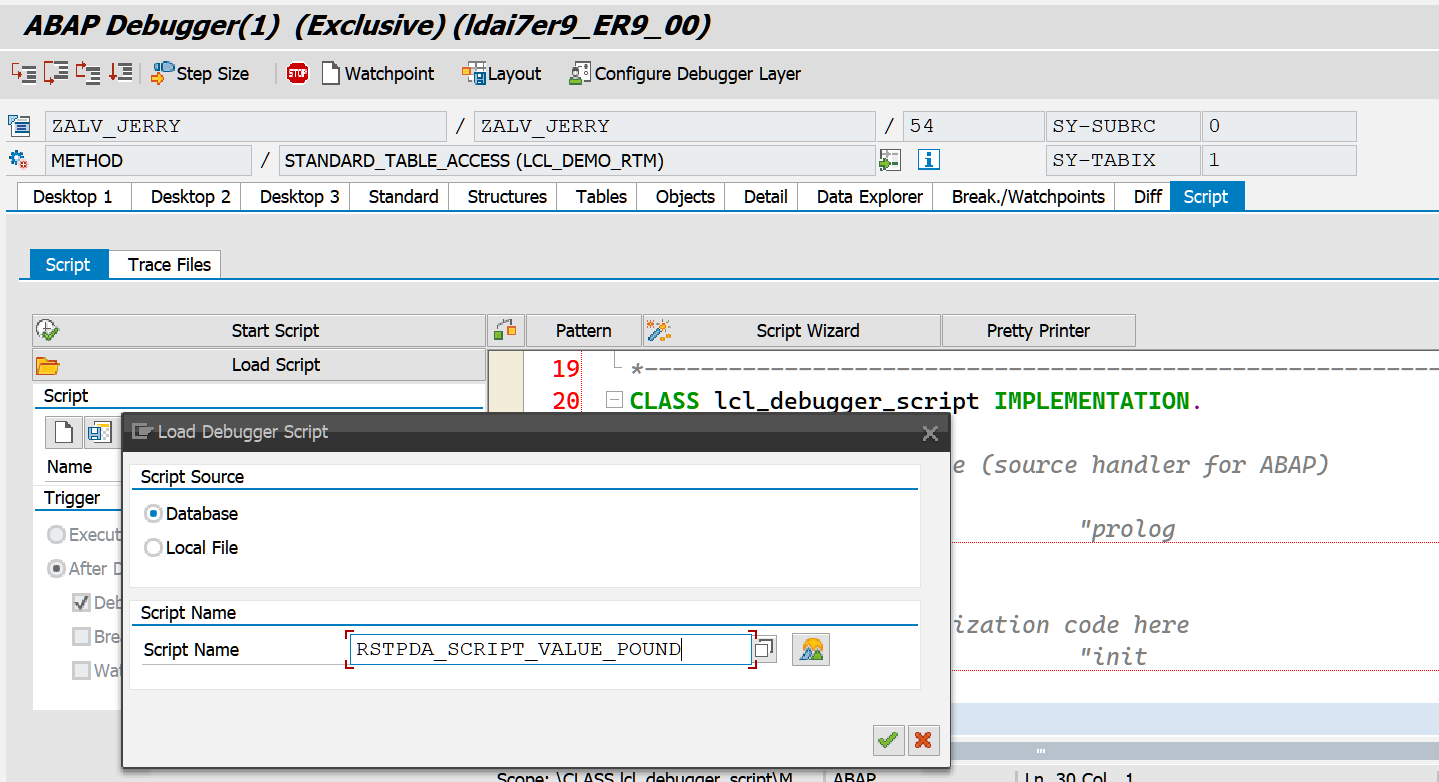Click code line number 19
Image resolution: width=1439 pixels, height=782 pixels.
[x=566, y=368]
